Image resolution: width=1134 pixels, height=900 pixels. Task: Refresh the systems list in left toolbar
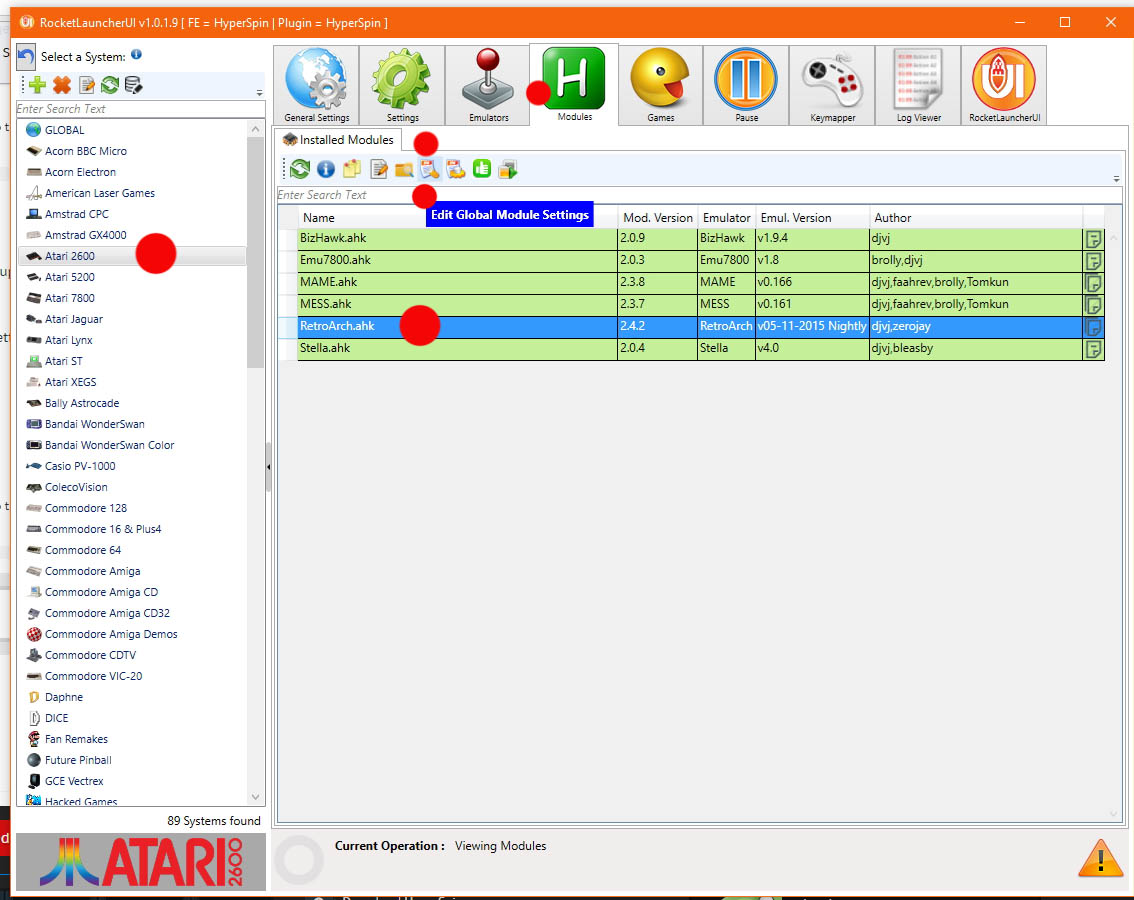point(110,86)
